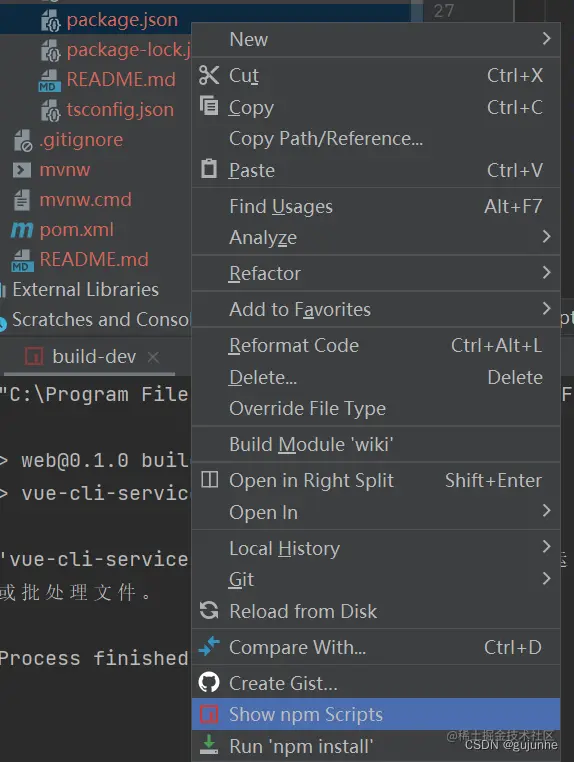The height and width of the screenshot is (762, 574).
Task: Select README.md below pom.xml
Action: click(x=94, y=260)
